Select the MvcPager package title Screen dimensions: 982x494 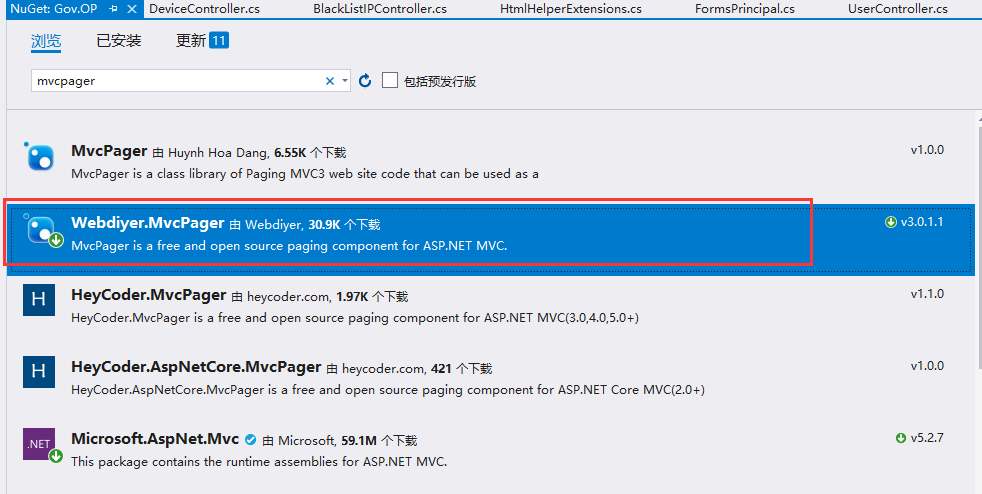tap(109, 151)
